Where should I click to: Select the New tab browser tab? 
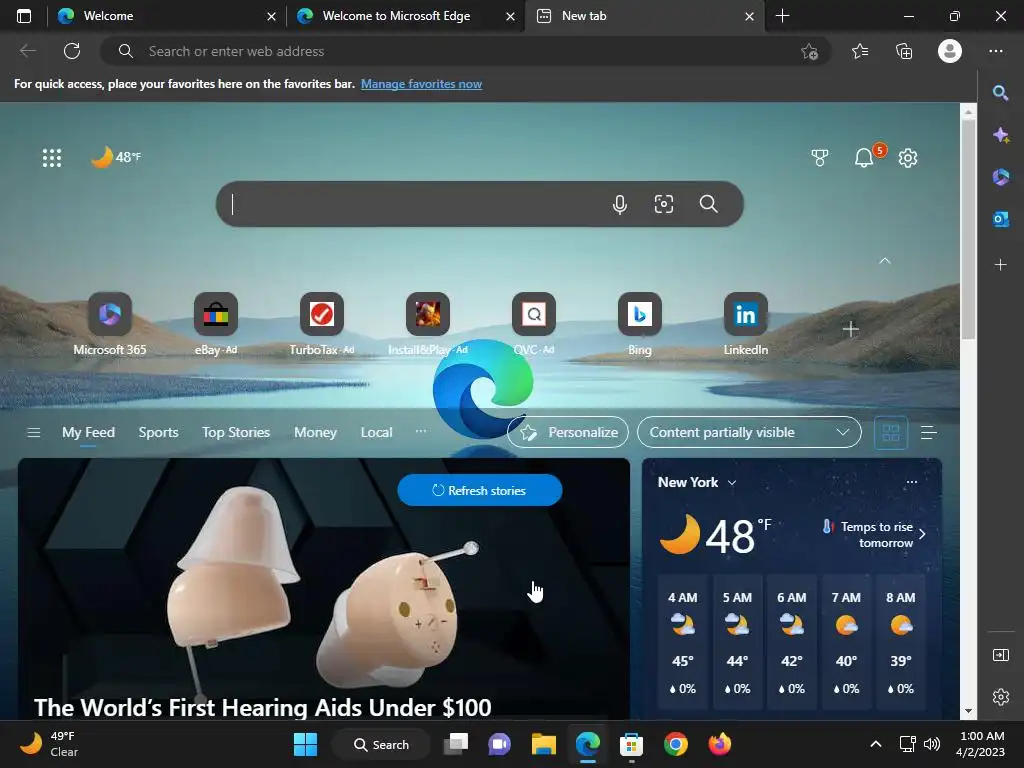pyautogui.click(x=644, y=16)
